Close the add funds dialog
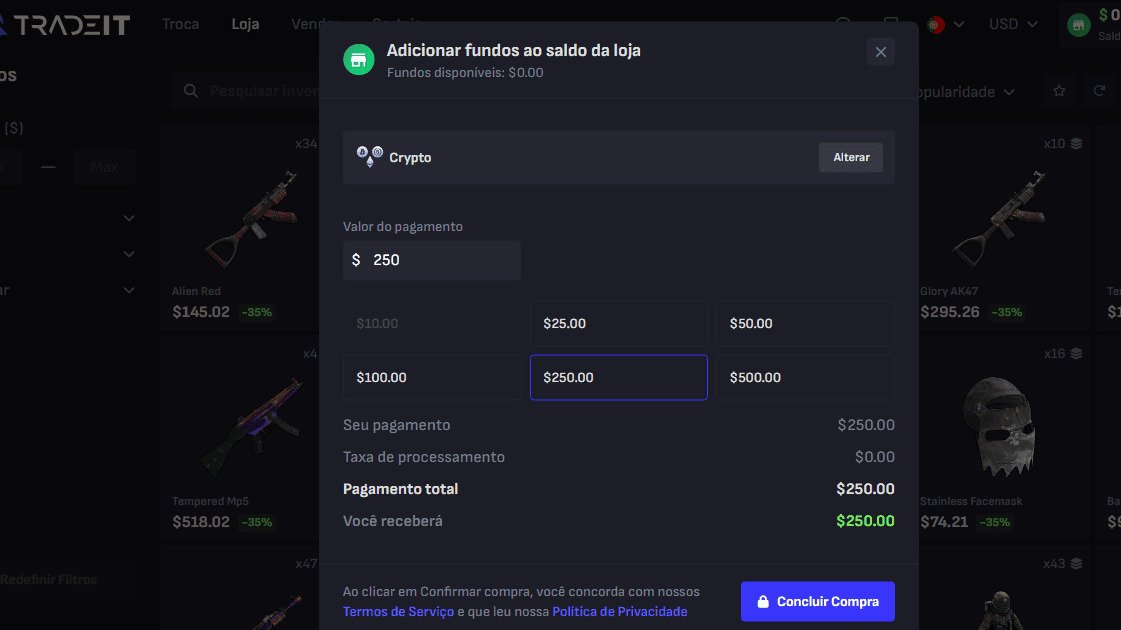 click(880, 52)
